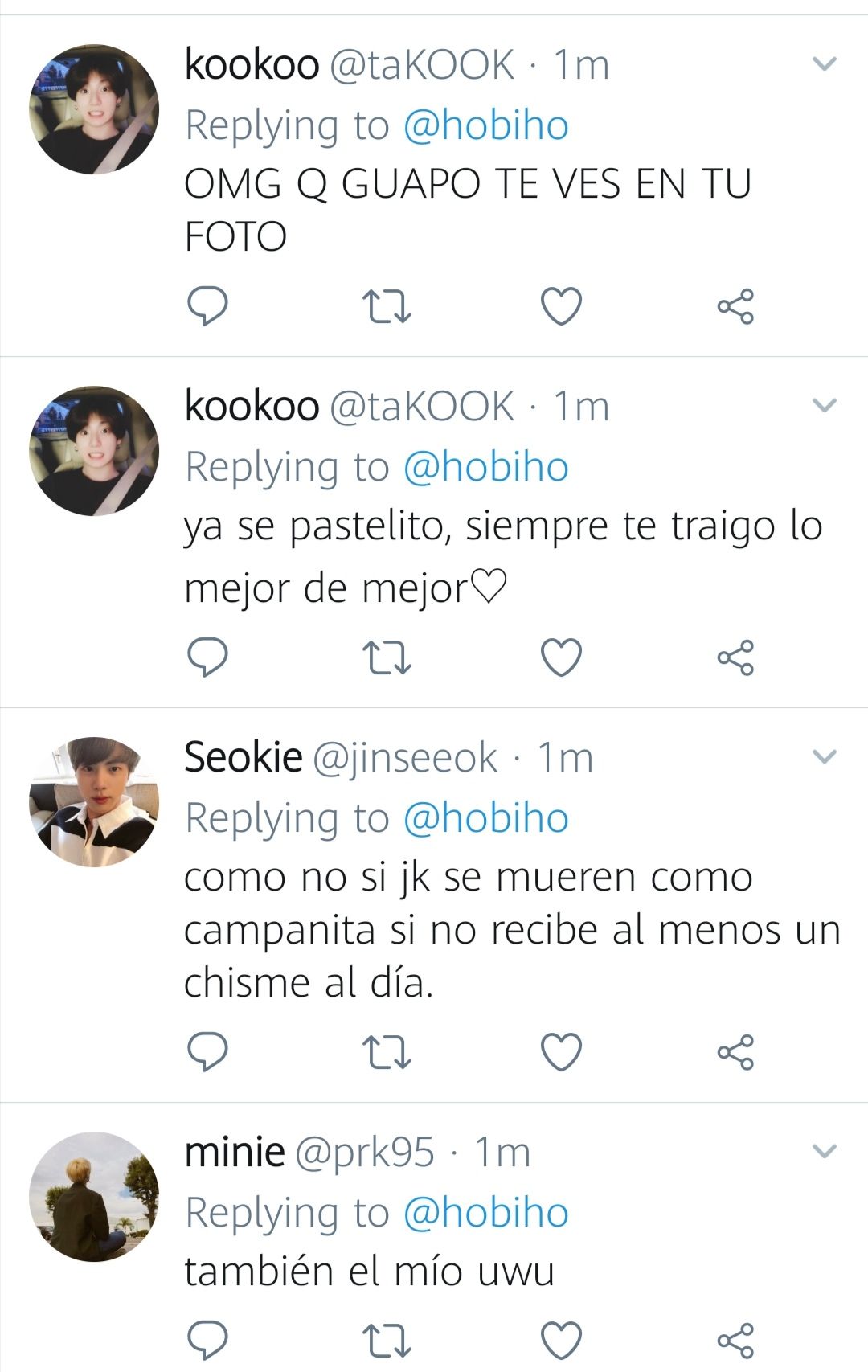
Task: Reply to the 'OMG Q GUAPO' tweet
Action: point(207,306)
